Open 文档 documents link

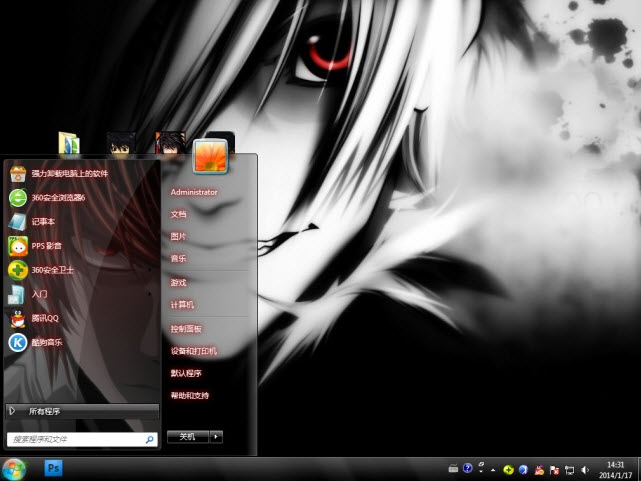[x=179, y=214]
